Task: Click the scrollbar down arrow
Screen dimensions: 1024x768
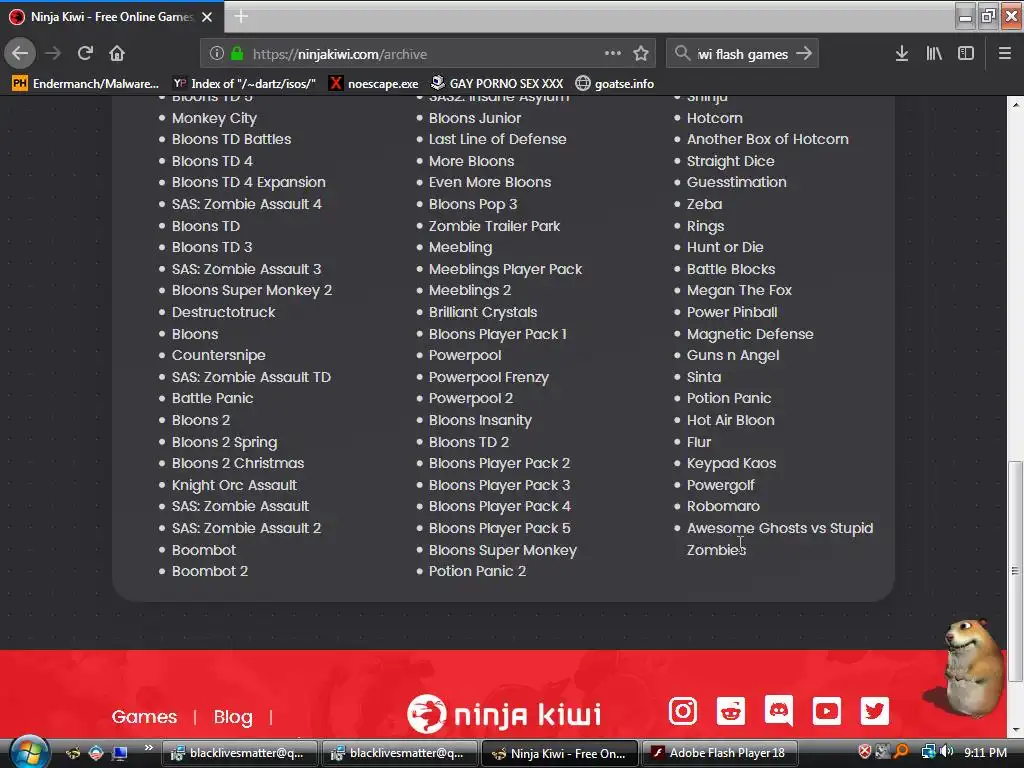Action: pyautogui.click(x=1015, y=729)
